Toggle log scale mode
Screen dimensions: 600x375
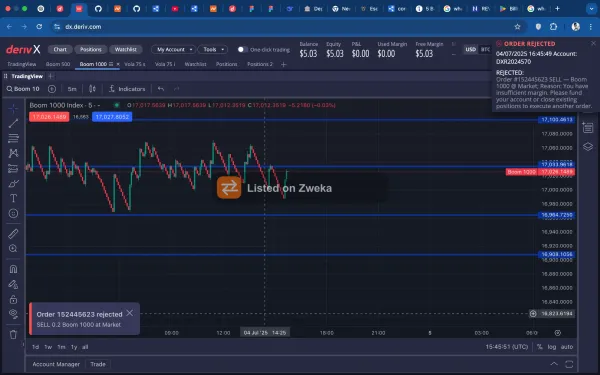click(552, 347)
